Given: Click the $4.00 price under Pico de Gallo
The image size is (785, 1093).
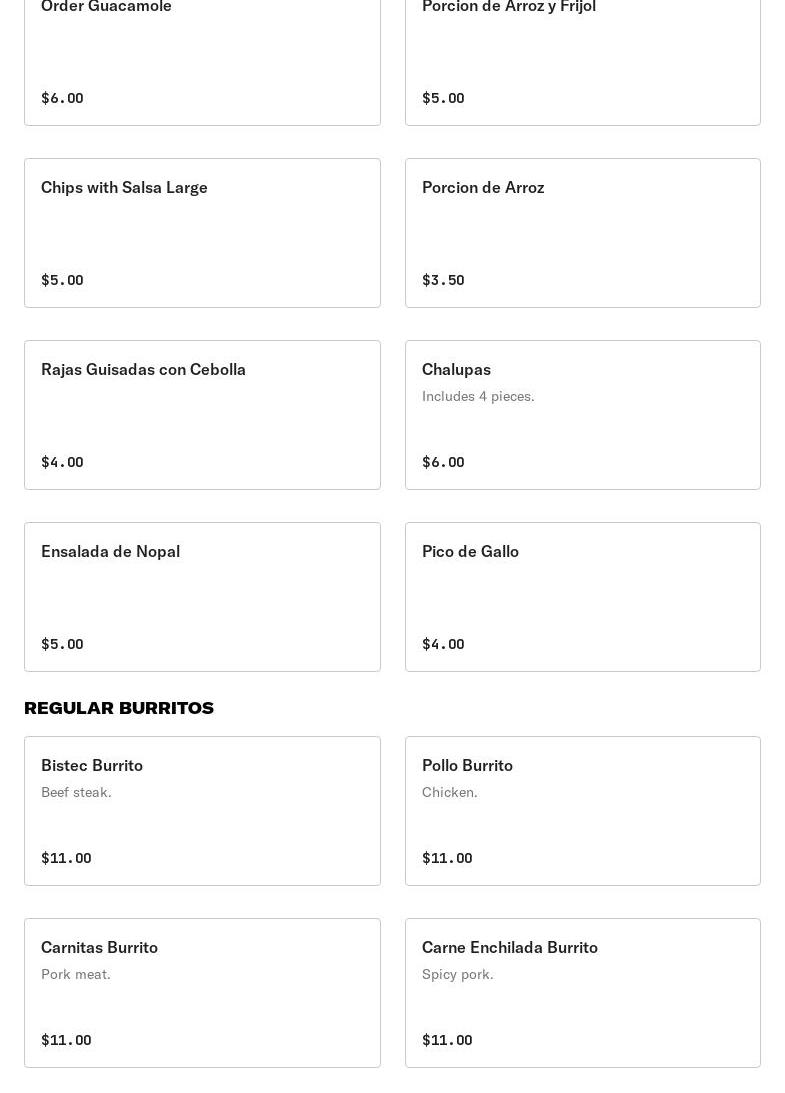Looking at the screenshot, I should (x=443, y=644).
